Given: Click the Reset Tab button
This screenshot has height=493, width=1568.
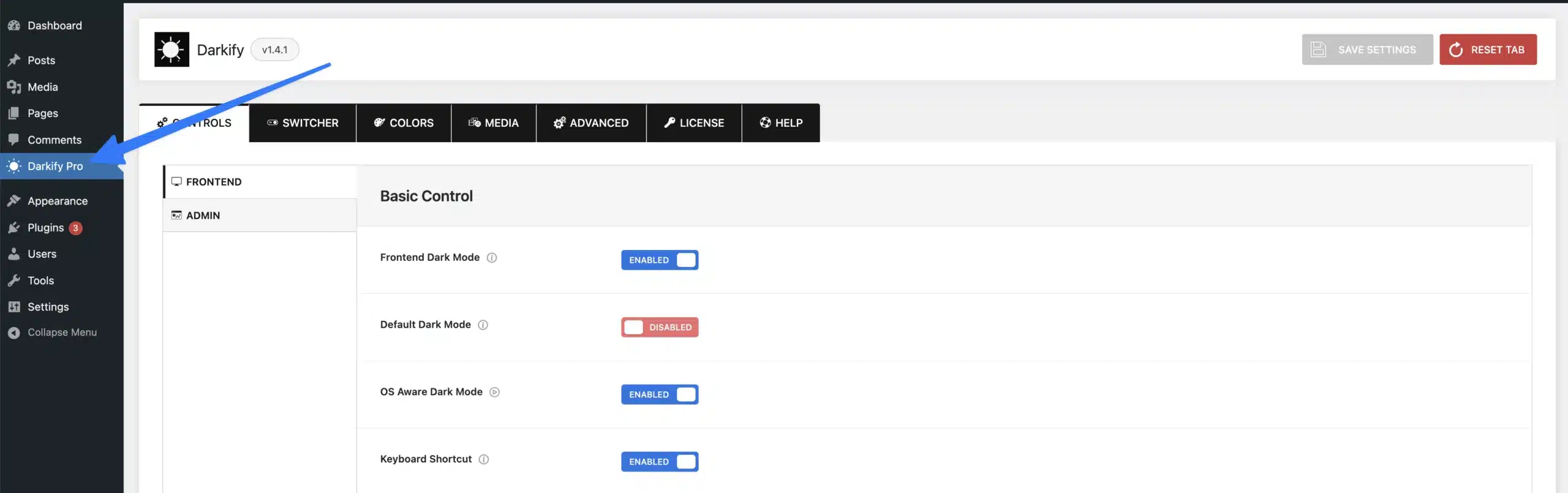Looking at the screenshot, I should 1488,50.
